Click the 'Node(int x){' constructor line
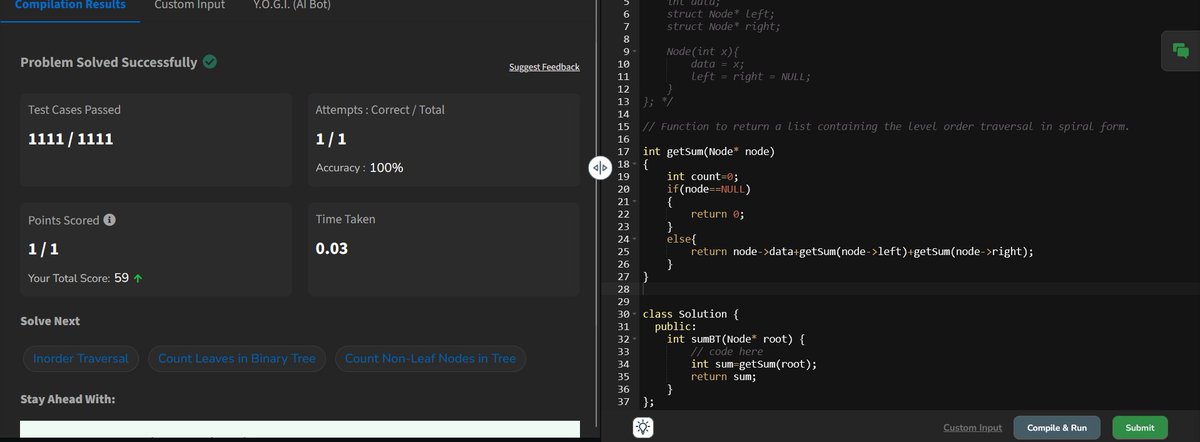 (703, 51)
